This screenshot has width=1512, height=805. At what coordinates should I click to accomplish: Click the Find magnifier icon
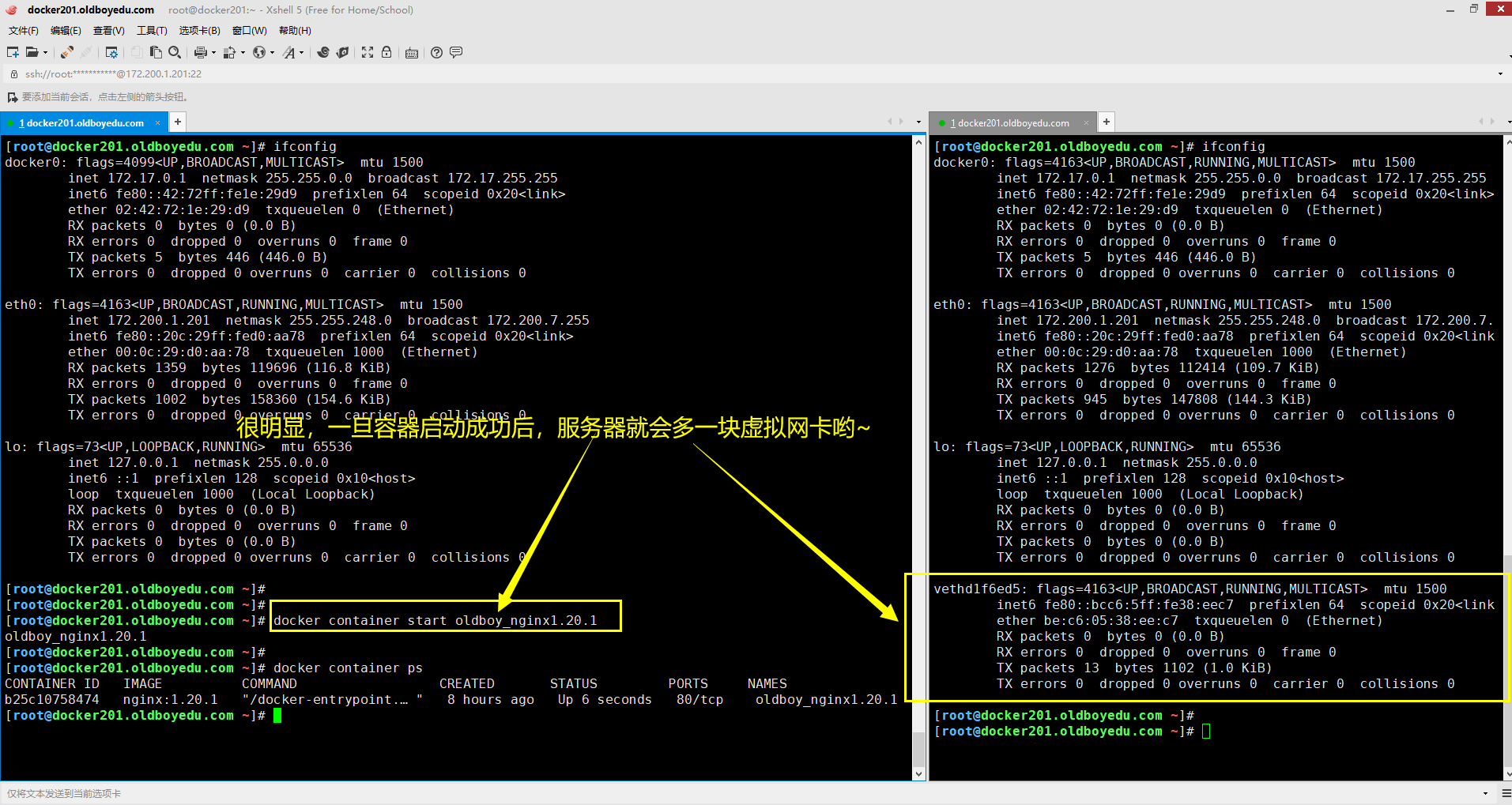[175, 52]
